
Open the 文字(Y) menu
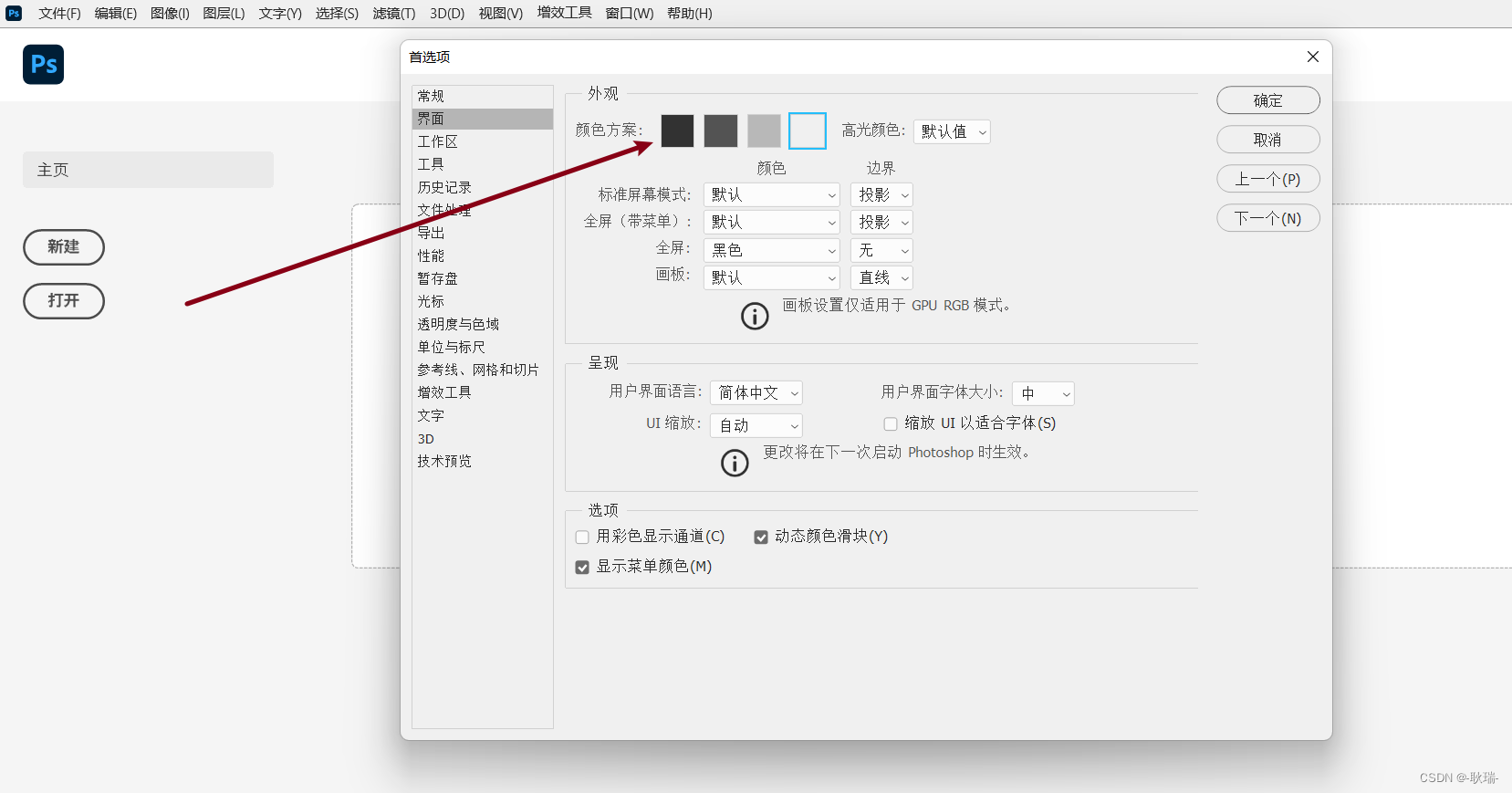click(280, 13)
